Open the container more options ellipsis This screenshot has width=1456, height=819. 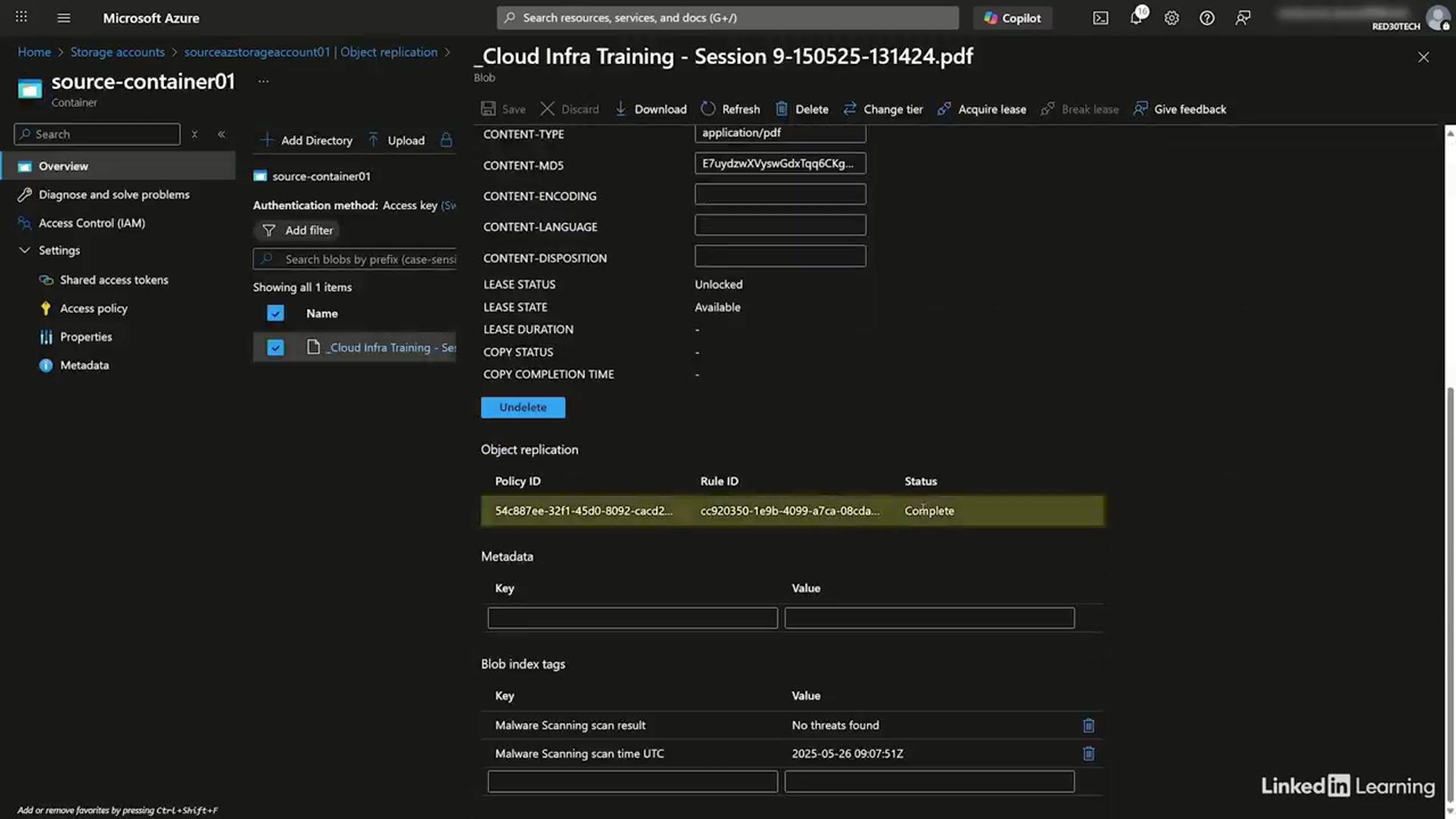pos(263,80)
